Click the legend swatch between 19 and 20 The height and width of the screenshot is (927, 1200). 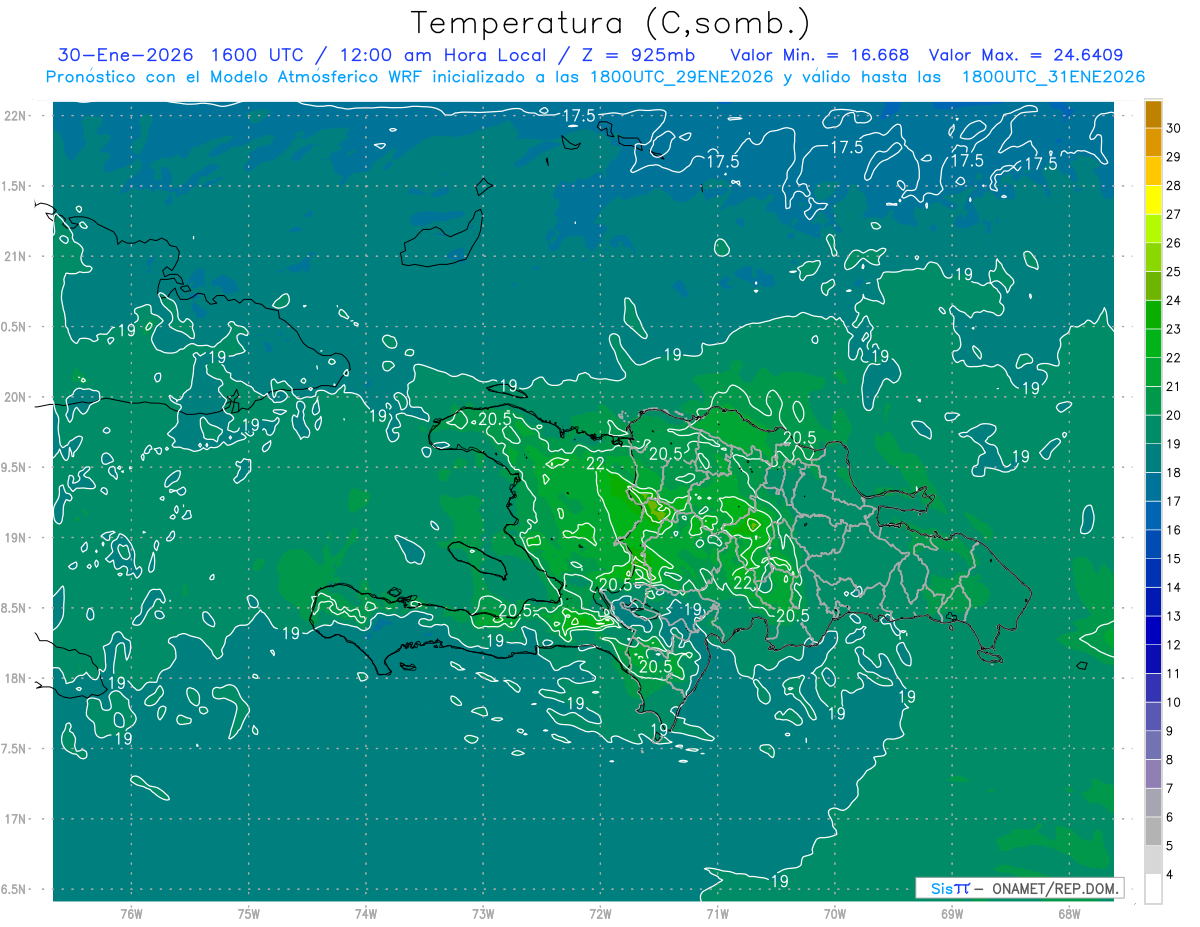point(1153,429)
